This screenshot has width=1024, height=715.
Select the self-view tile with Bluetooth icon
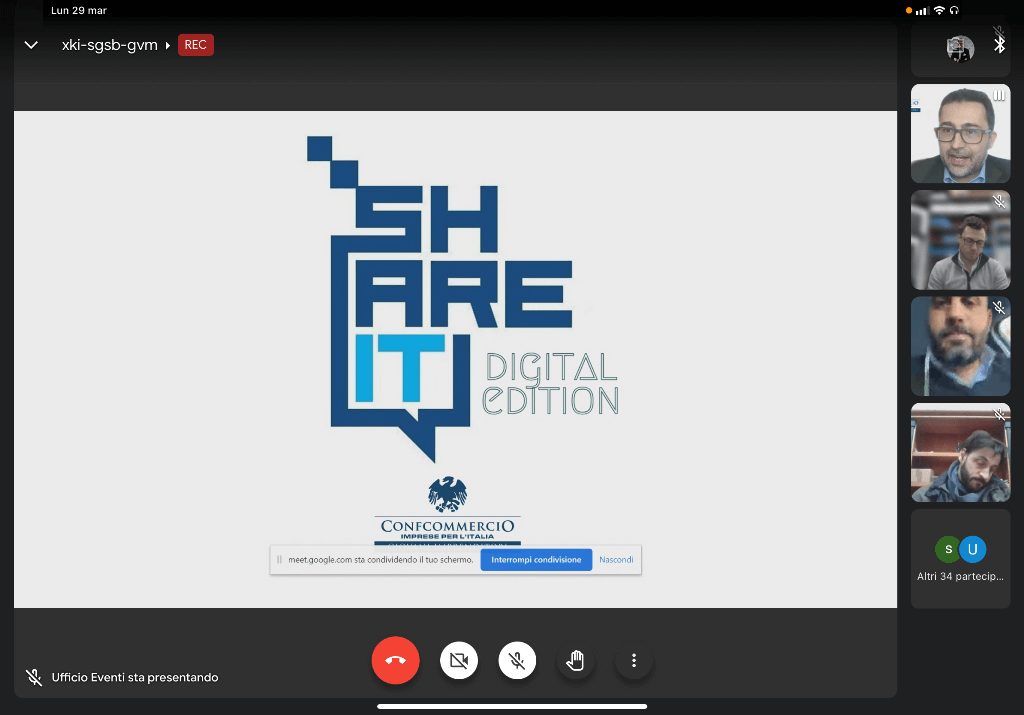pos(960,48)
